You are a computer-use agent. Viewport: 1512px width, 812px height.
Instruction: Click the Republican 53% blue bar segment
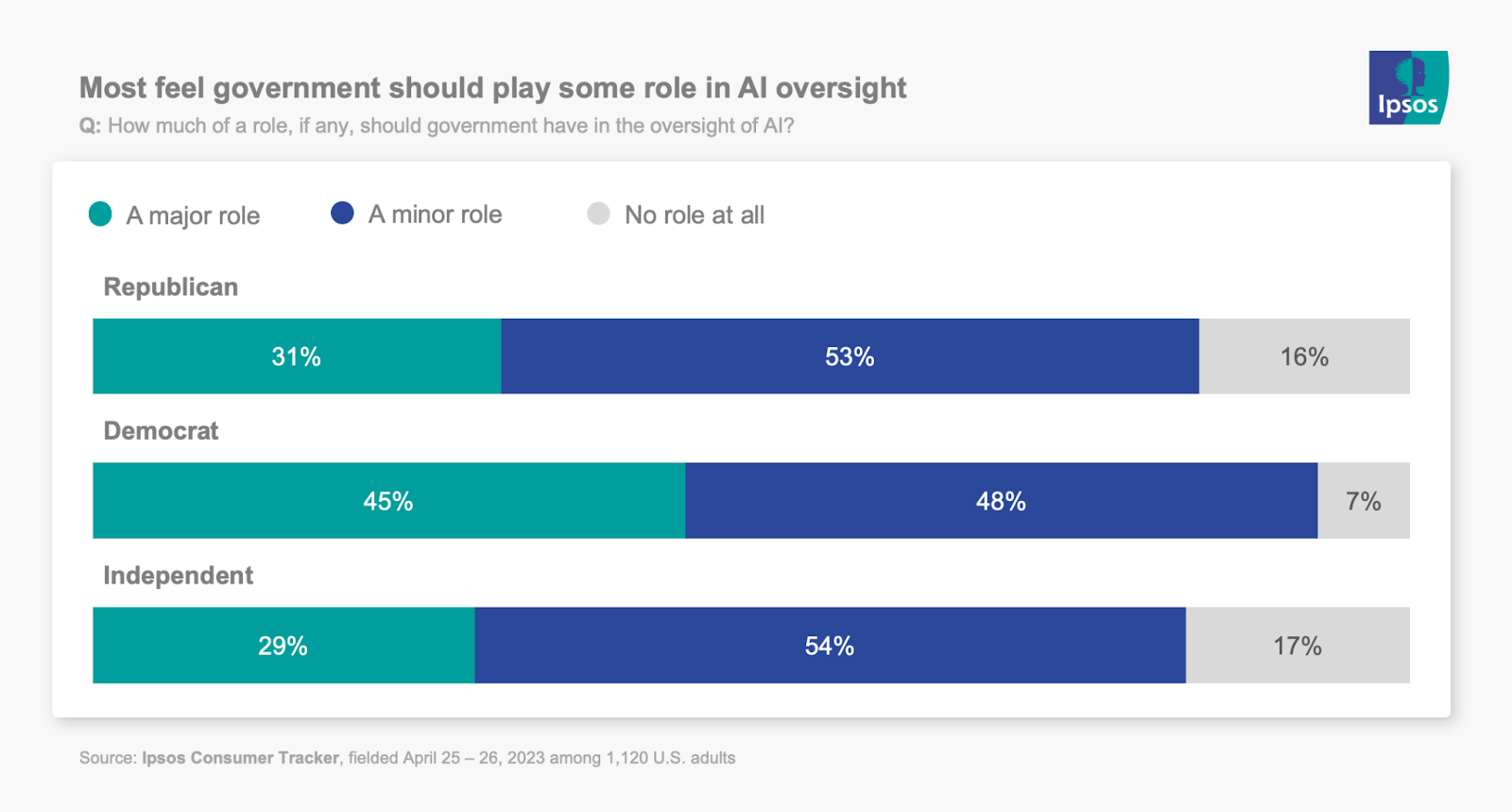click(850, 356)
